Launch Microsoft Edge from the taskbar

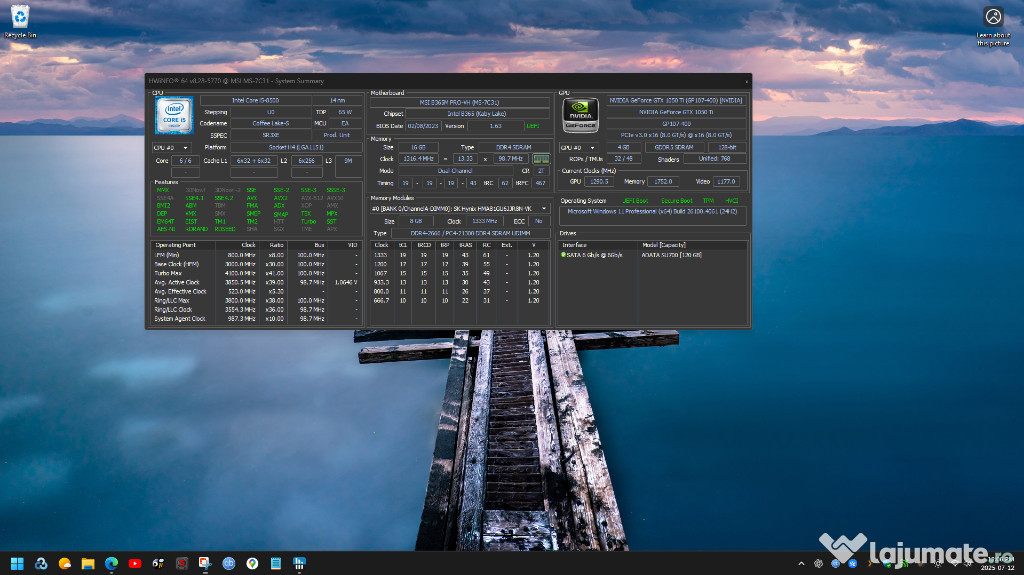112,563
